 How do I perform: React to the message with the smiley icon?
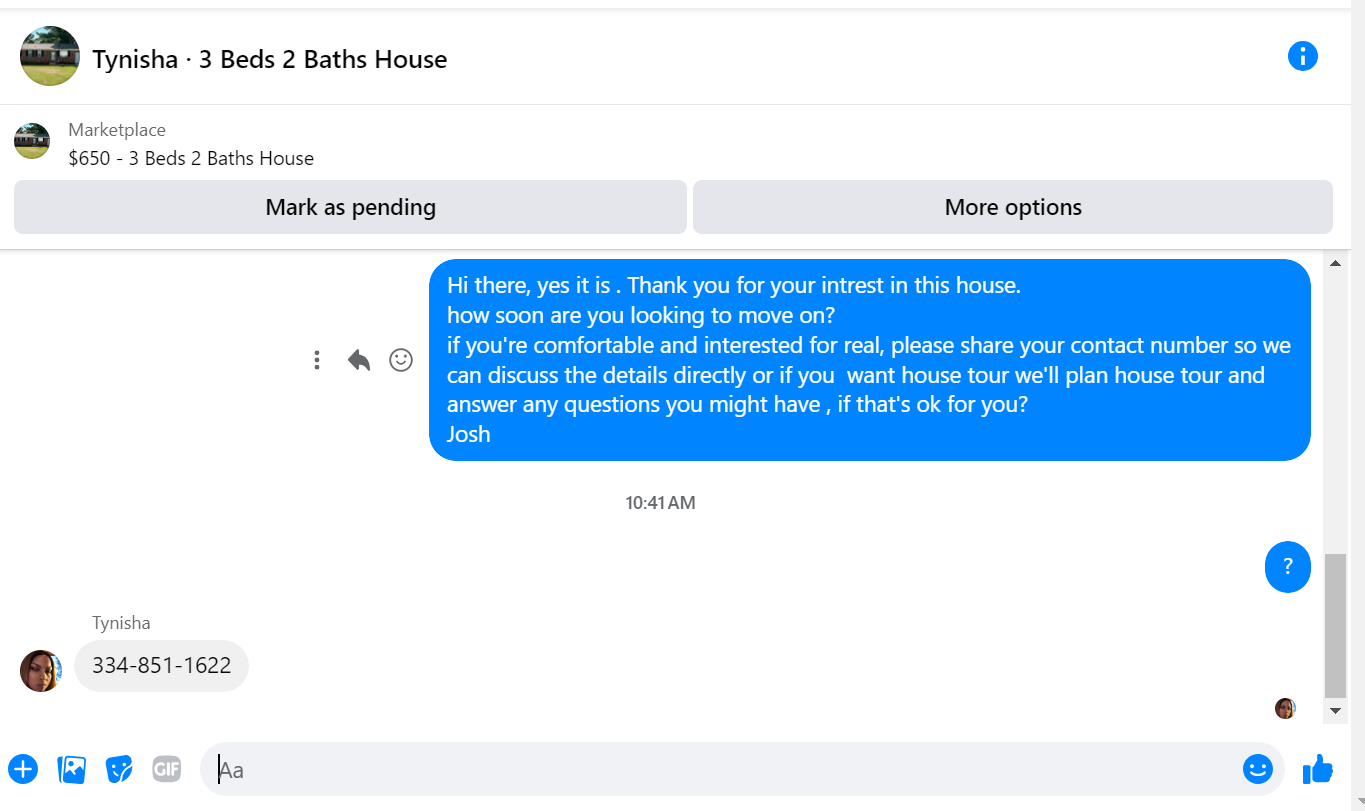(401, 360)
